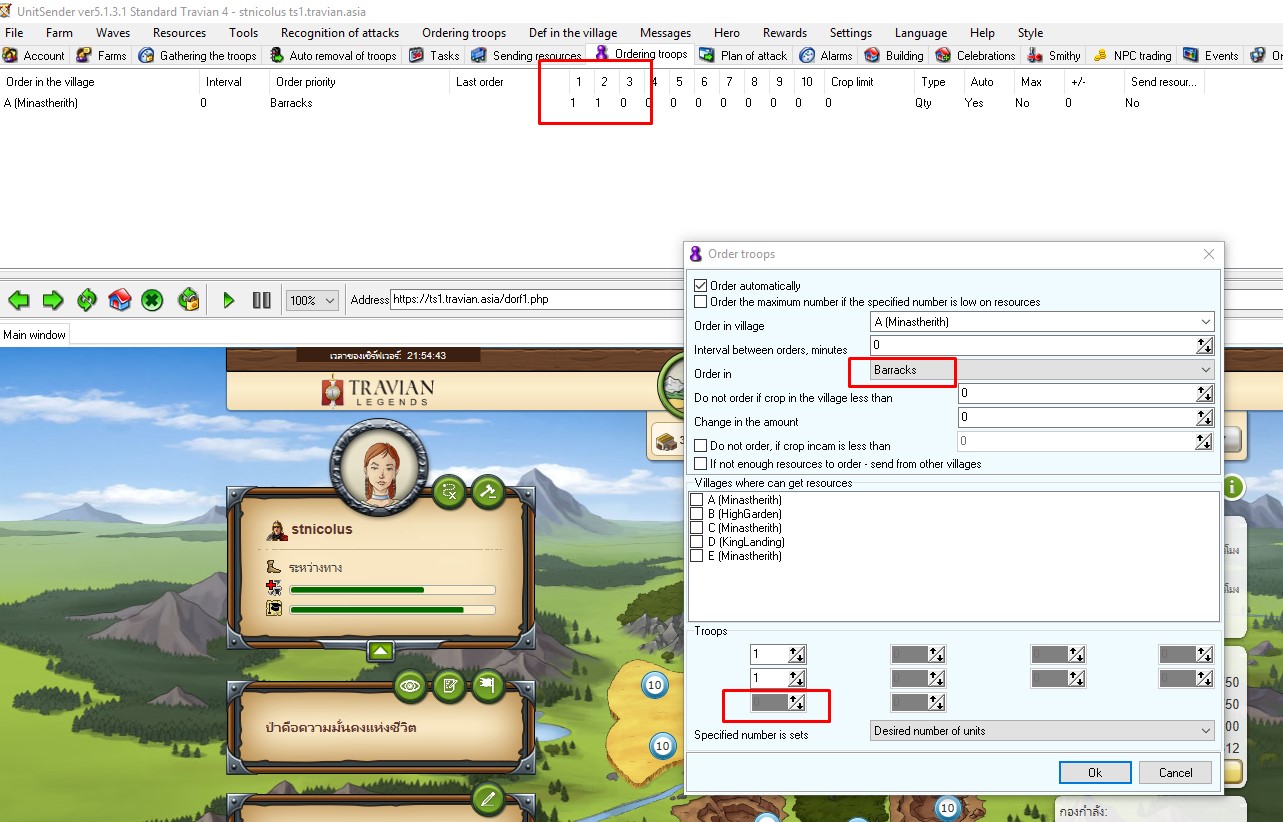
Task: Open the Farms tab
Action: tap(102, 55)
